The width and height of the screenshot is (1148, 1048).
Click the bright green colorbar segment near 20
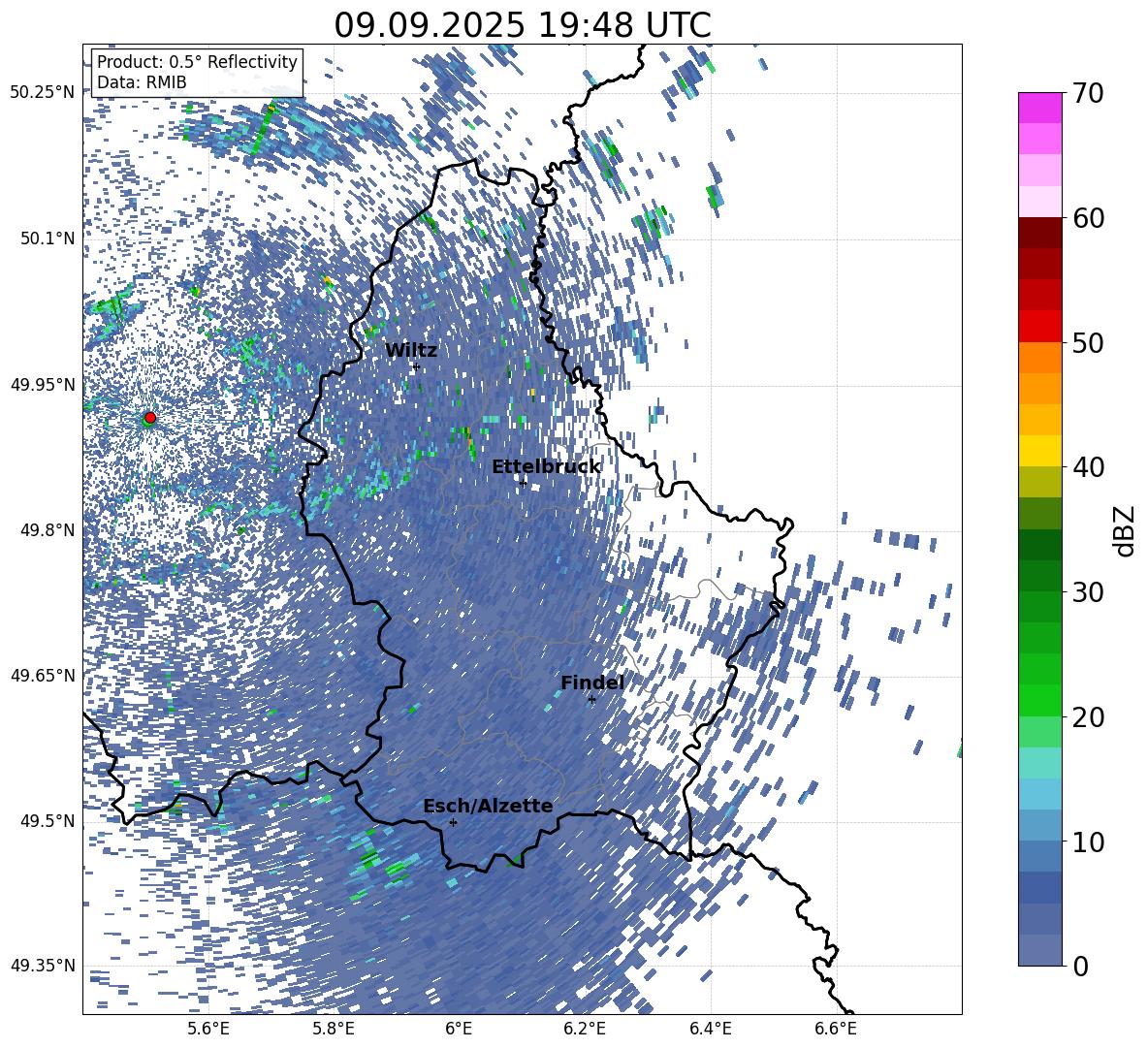[1039, 700]
